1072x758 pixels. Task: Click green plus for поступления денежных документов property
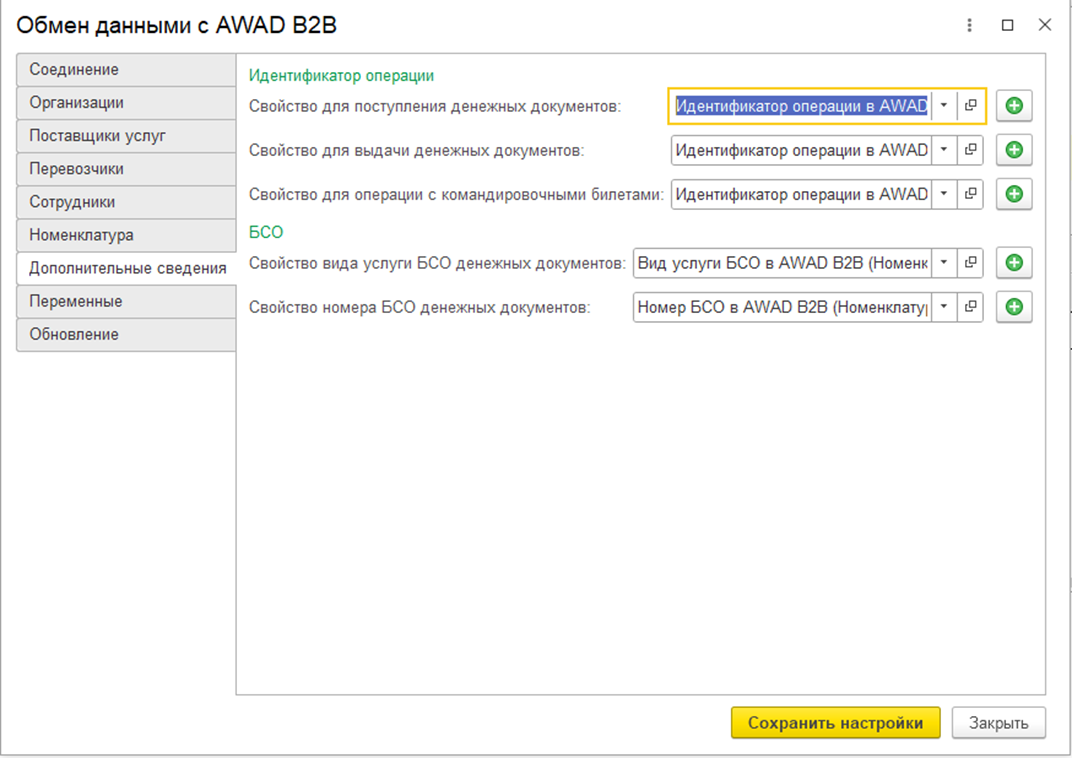(x=1014, y=106)
